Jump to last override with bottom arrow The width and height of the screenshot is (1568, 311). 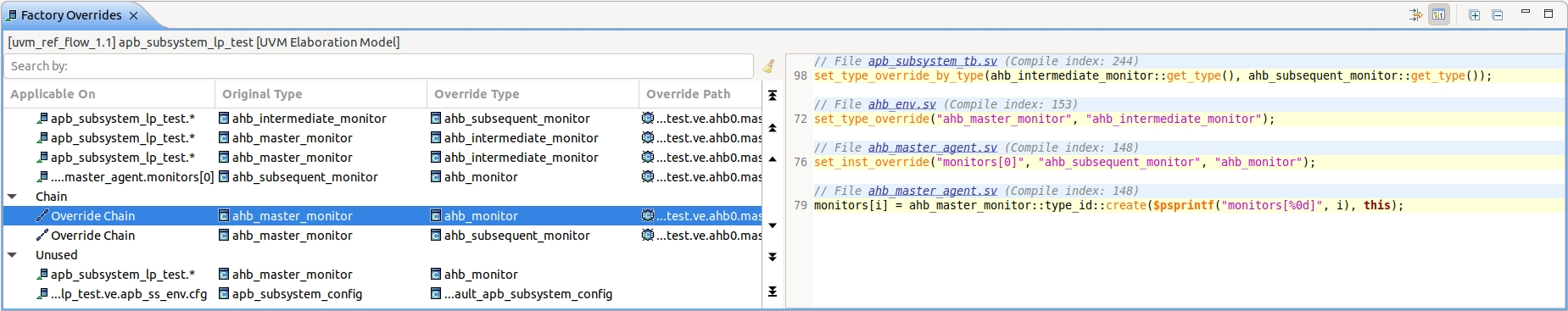coord(773,292)
